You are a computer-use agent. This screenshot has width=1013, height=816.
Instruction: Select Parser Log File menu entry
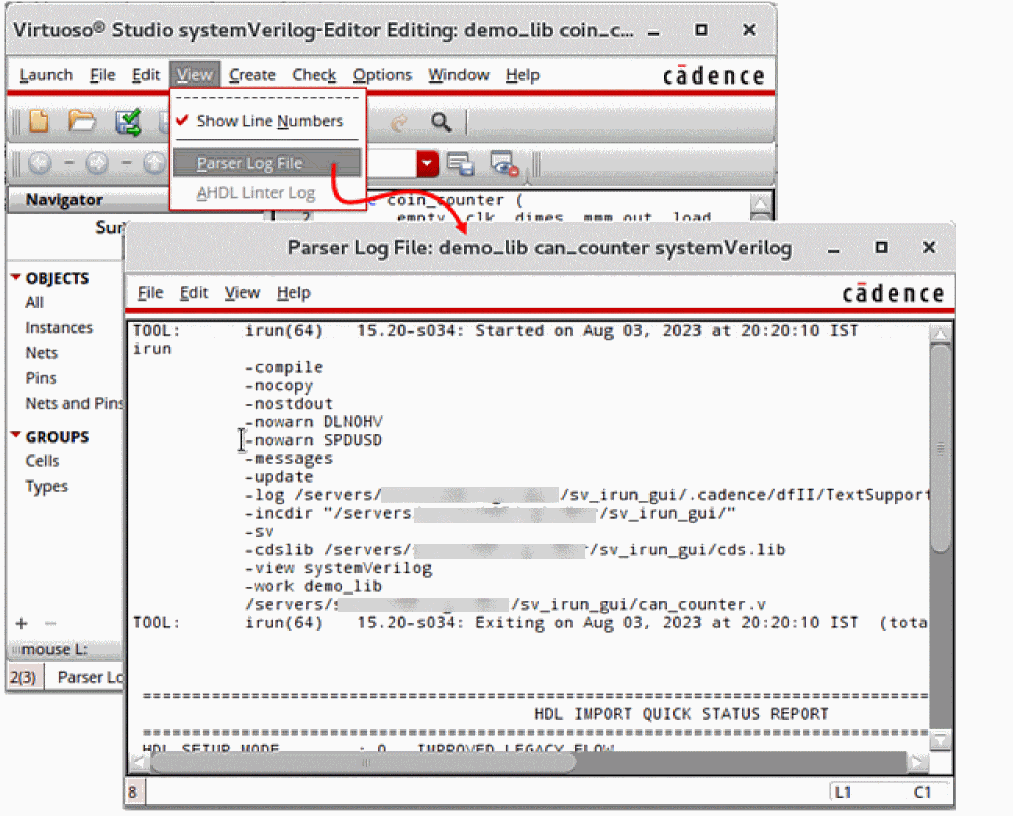coord(266,163)
